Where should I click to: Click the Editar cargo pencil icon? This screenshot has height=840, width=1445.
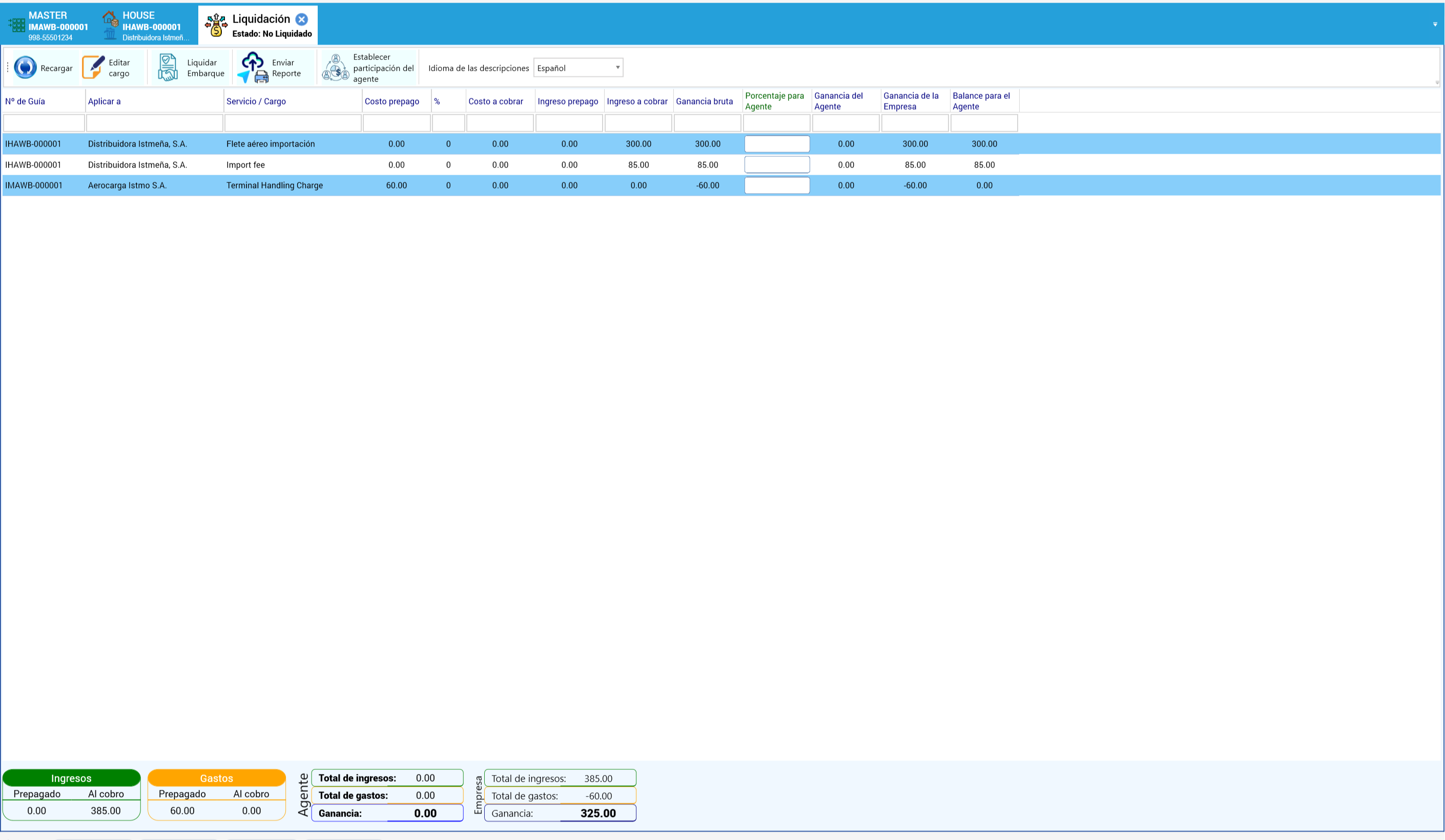(93, 68)
